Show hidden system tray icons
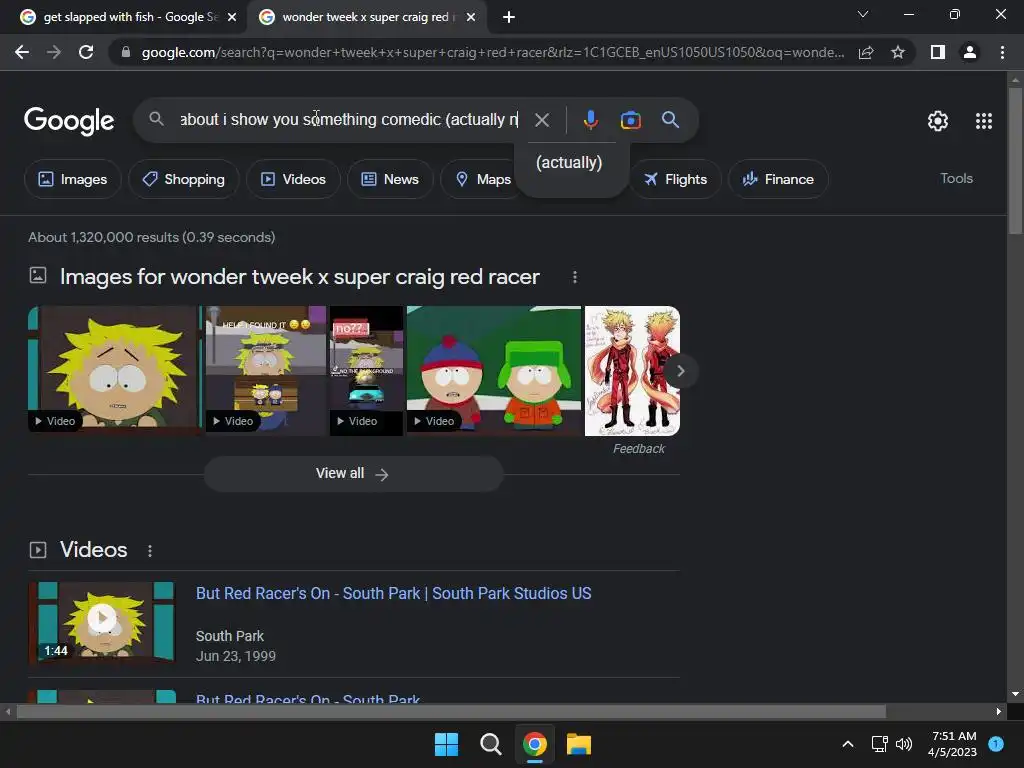 [848, 744]
